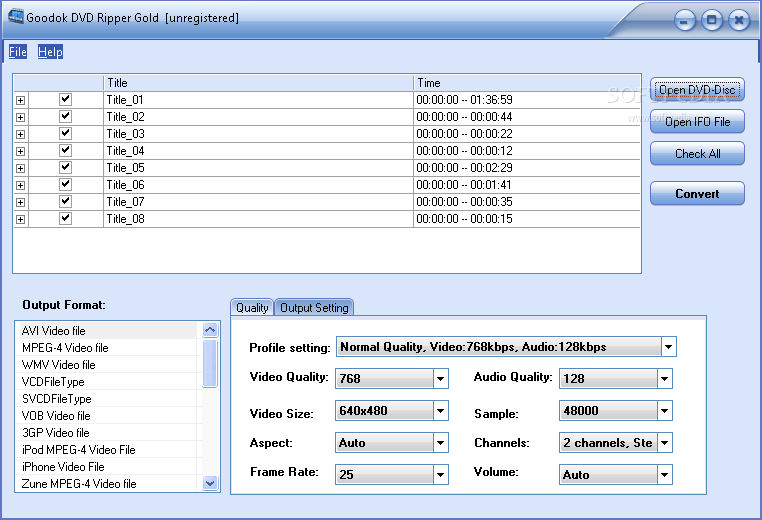Image resolution: width=762 pixels, height=520 pixels.
Task: Open the Audio Quality dropdown
Action: pos(664,379)
